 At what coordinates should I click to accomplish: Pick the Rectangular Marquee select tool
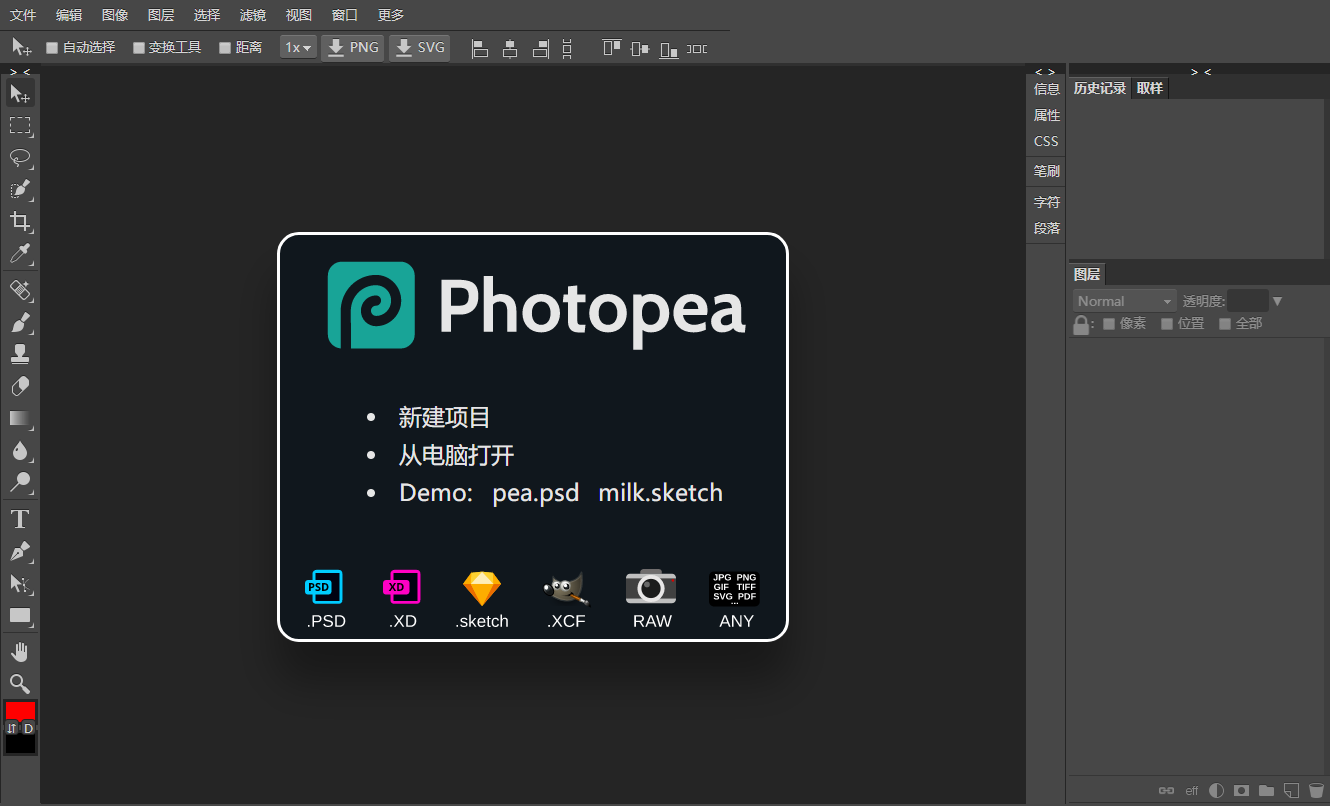[20, 125]
